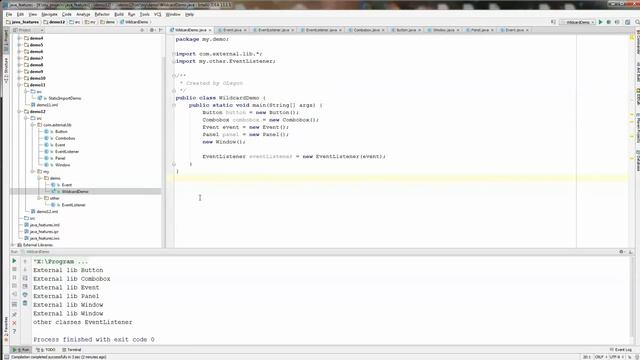The image size is (640, 360).
Task: Open the File menu
Action: (9, 14)
